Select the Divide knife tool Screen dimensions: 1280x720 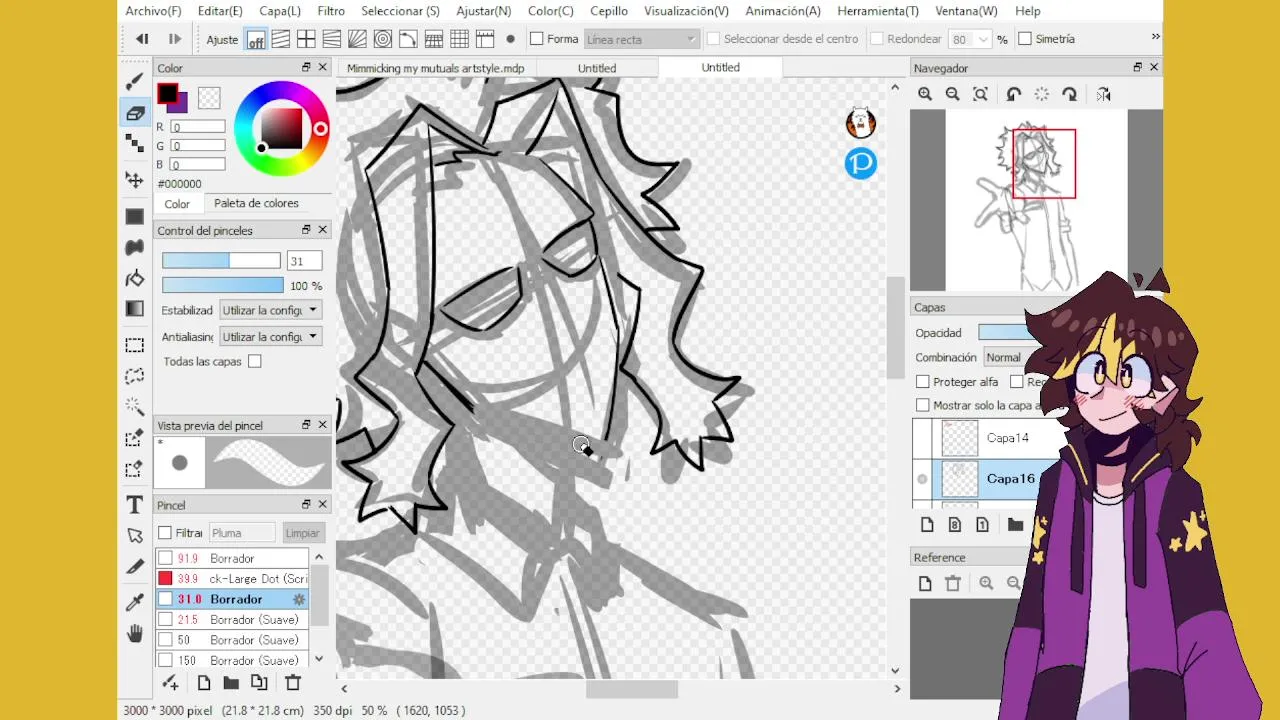click(134, 567)
